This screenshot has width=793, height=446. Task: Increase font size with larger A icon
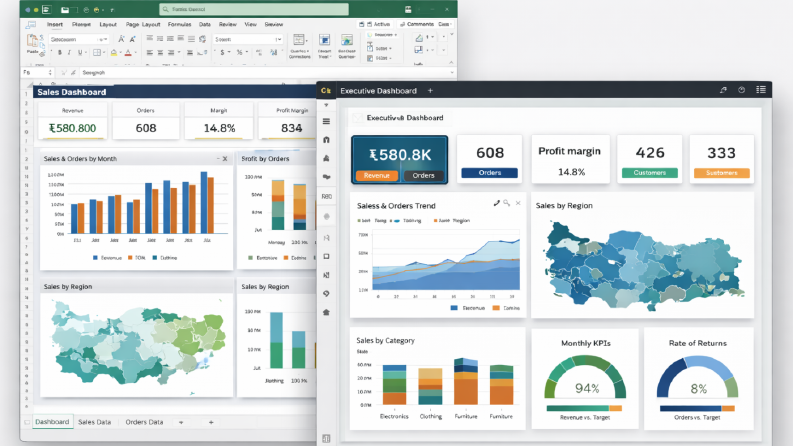click(121, 39)
